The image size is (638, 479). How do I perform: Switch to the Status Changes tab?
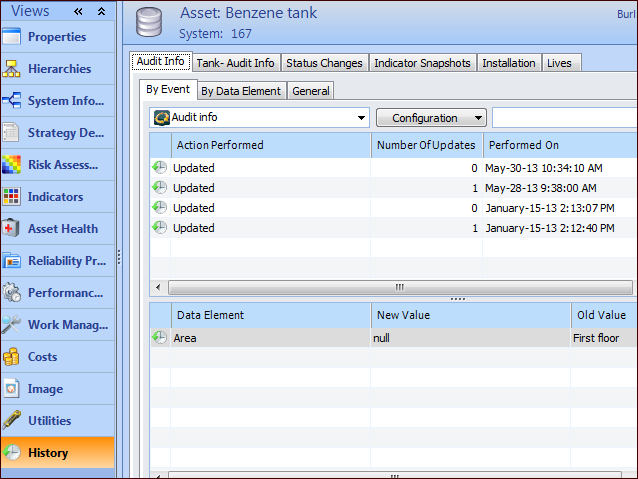pyautogui.click(x=324, y=63)
